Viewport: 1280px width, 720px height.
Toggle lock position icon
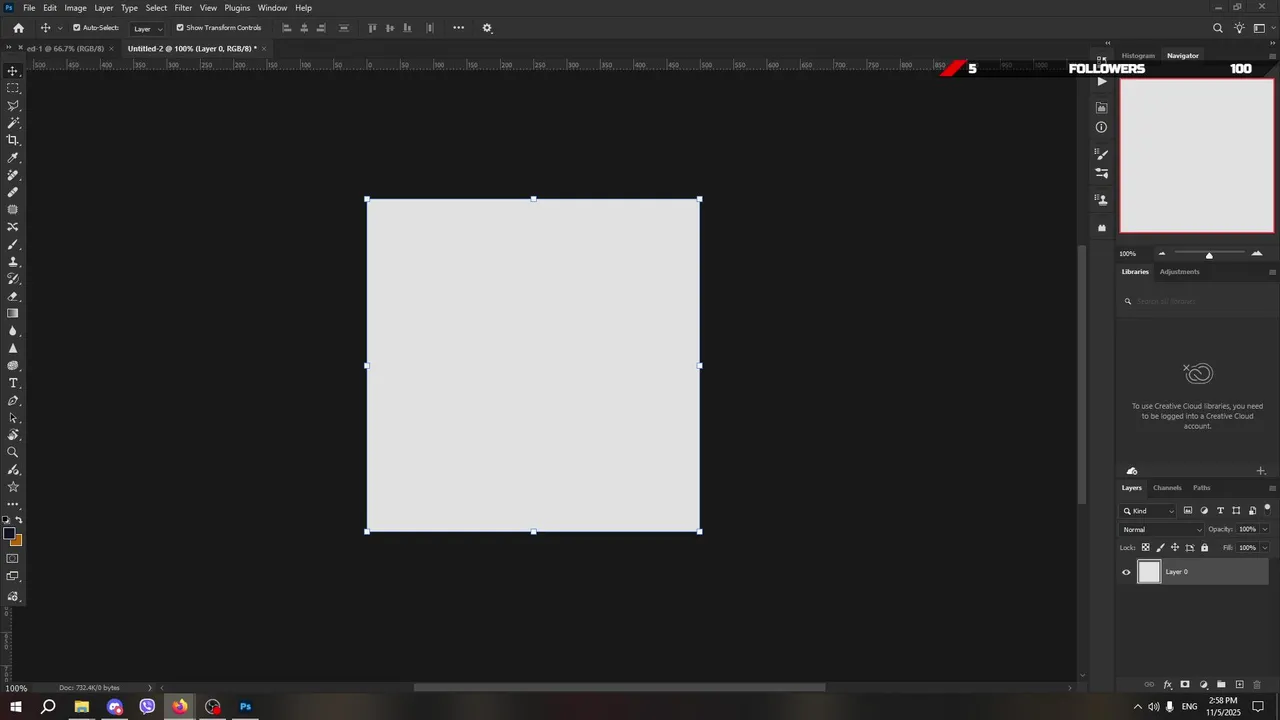pyautogui.click(x=1175, y=548)
